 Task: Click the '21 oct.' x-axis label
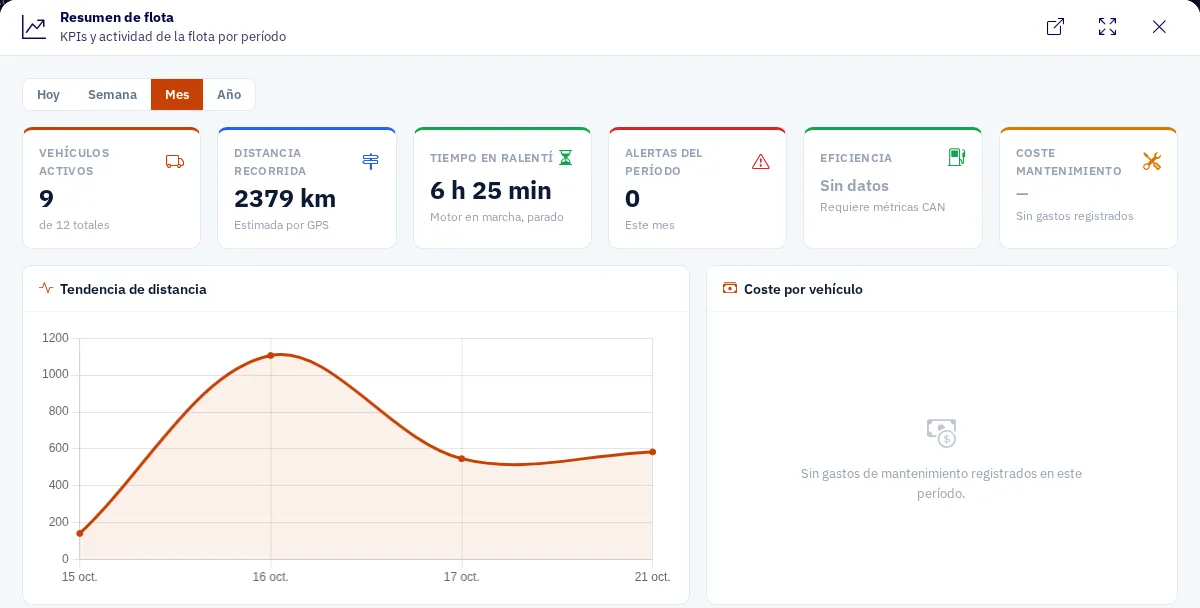point(652,577)
